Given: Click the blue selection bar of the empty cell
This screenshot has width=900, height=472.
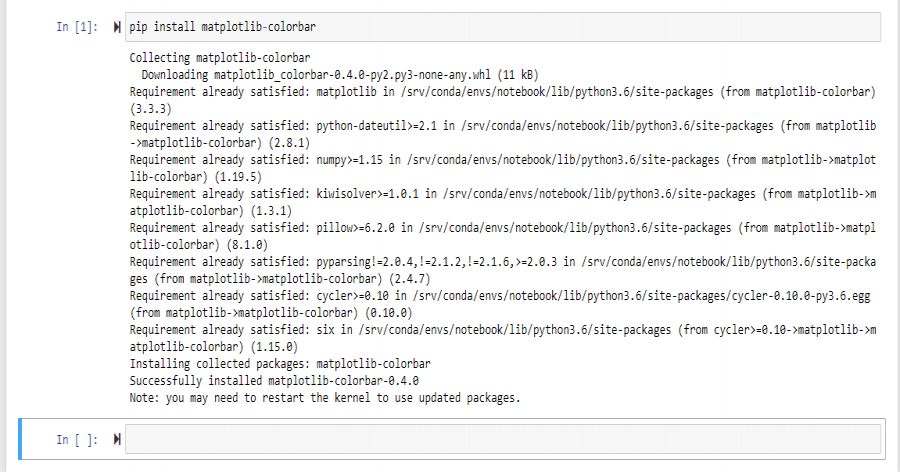Looking at the screenshot, I should pyautogui.click(x=21, y=439).
